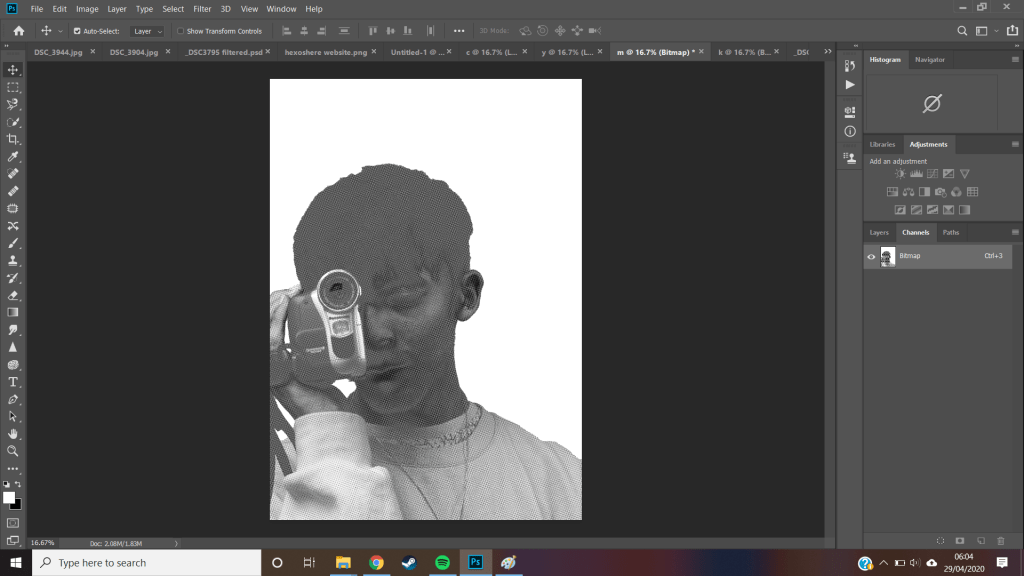Select the Crop tool
Viewport: 1024px width, 576px height.
13,139
